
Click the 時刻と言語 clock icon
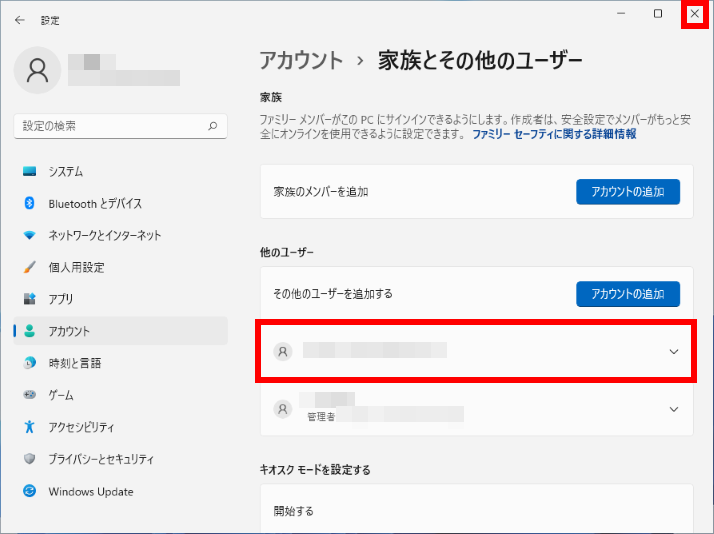pos(30,363)
